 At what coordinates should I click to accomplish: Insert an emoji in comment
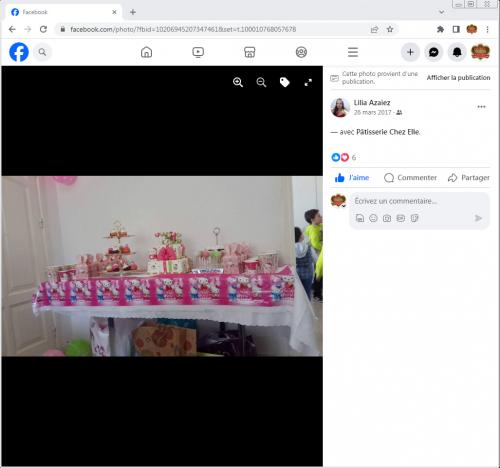click(x=373, y=218)
